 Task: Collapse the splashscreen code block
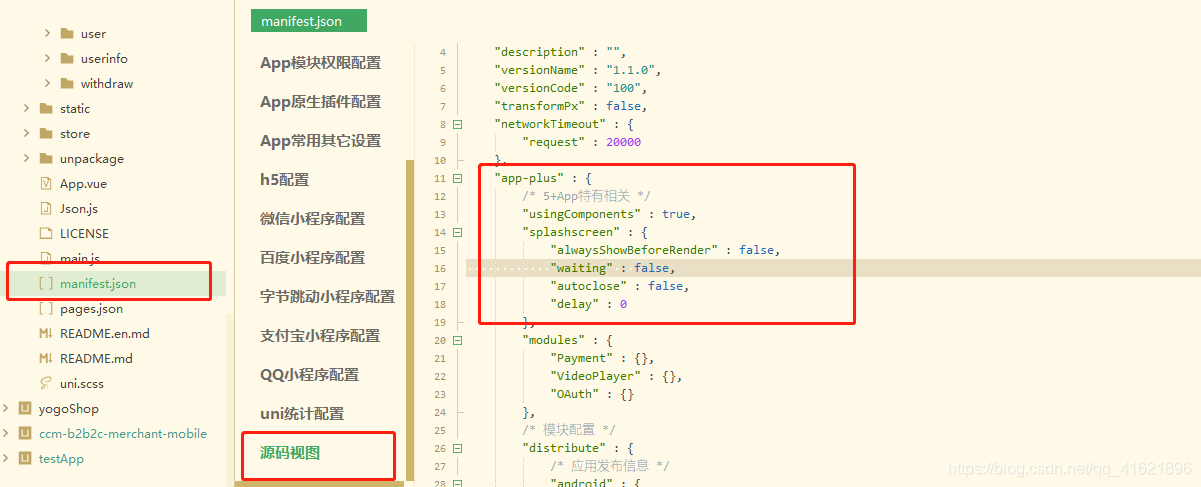tap(458, 232)
